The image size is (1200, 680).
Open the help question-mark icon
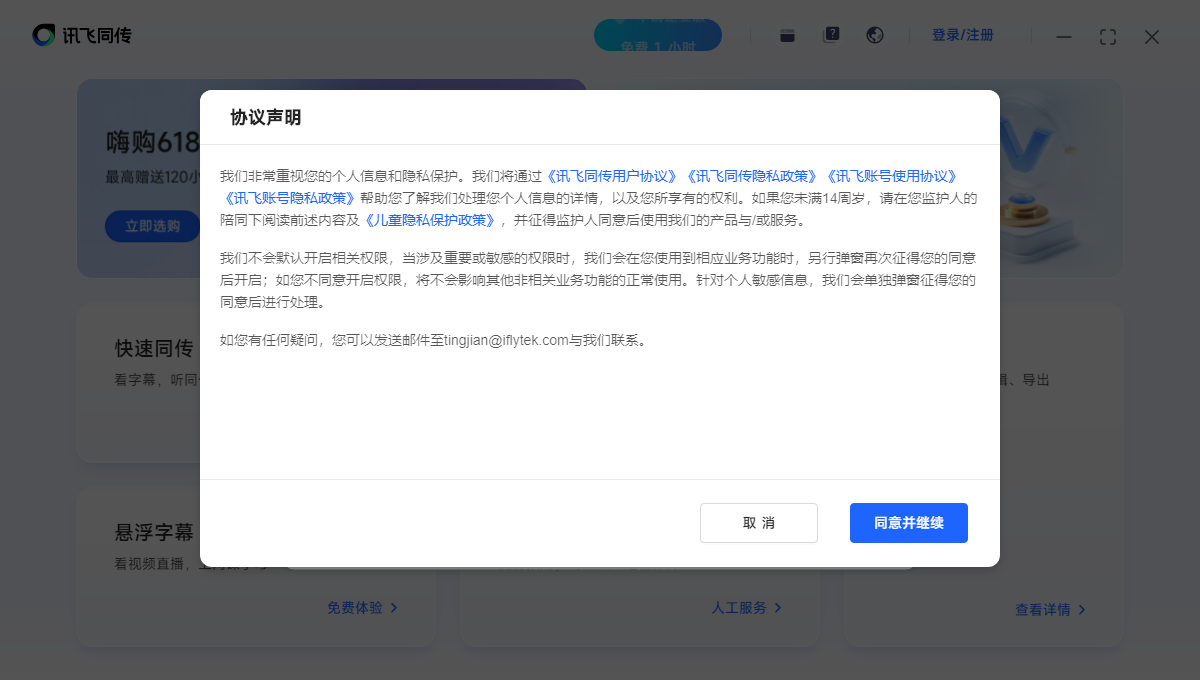click(x=831, y=35)
